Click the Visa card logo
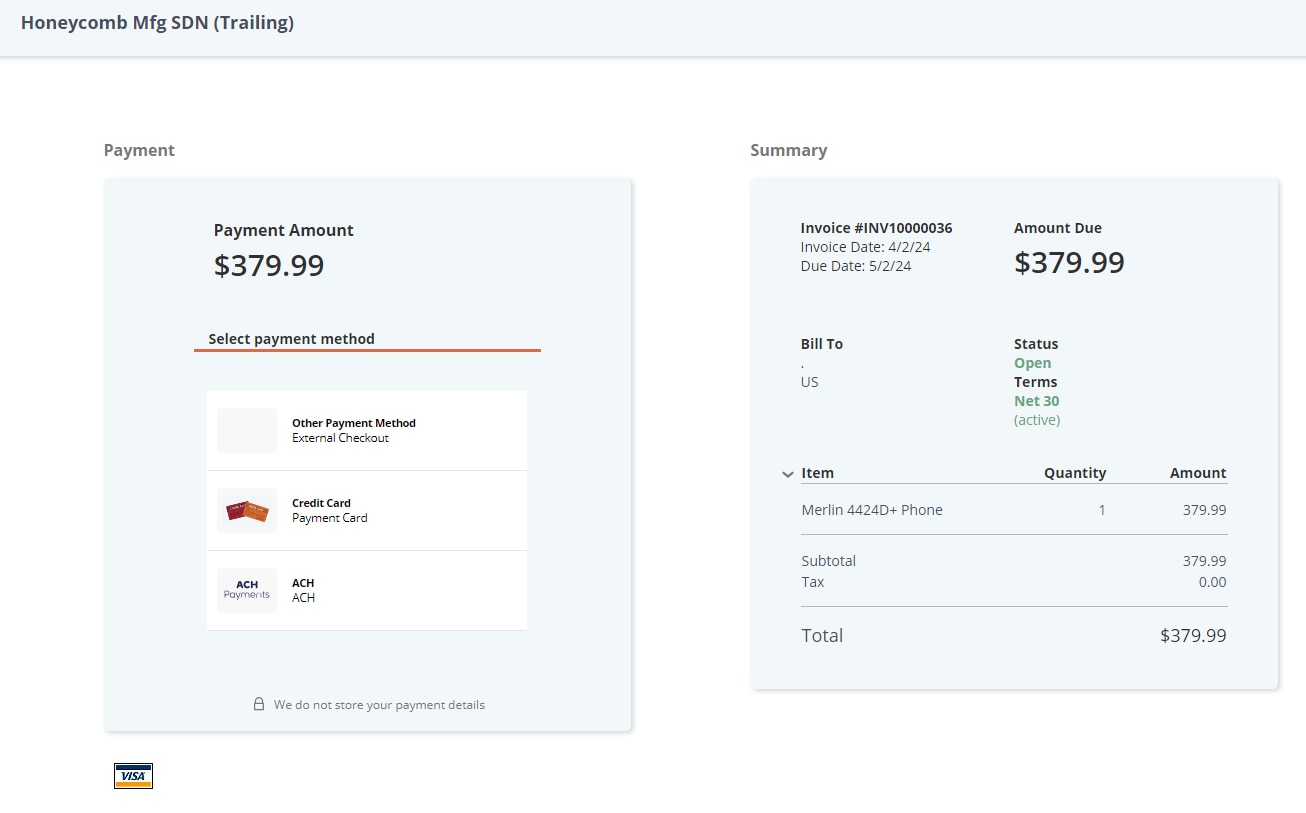This screenshot has width=1306, height=813. tap(133, 776)
